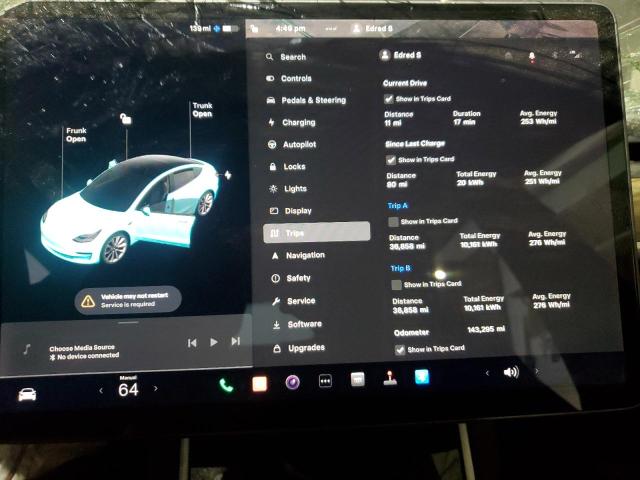The width and height of the screenshot is (640, 480).
Task: Open the Navigation settings menu
Action: (298, 255)
